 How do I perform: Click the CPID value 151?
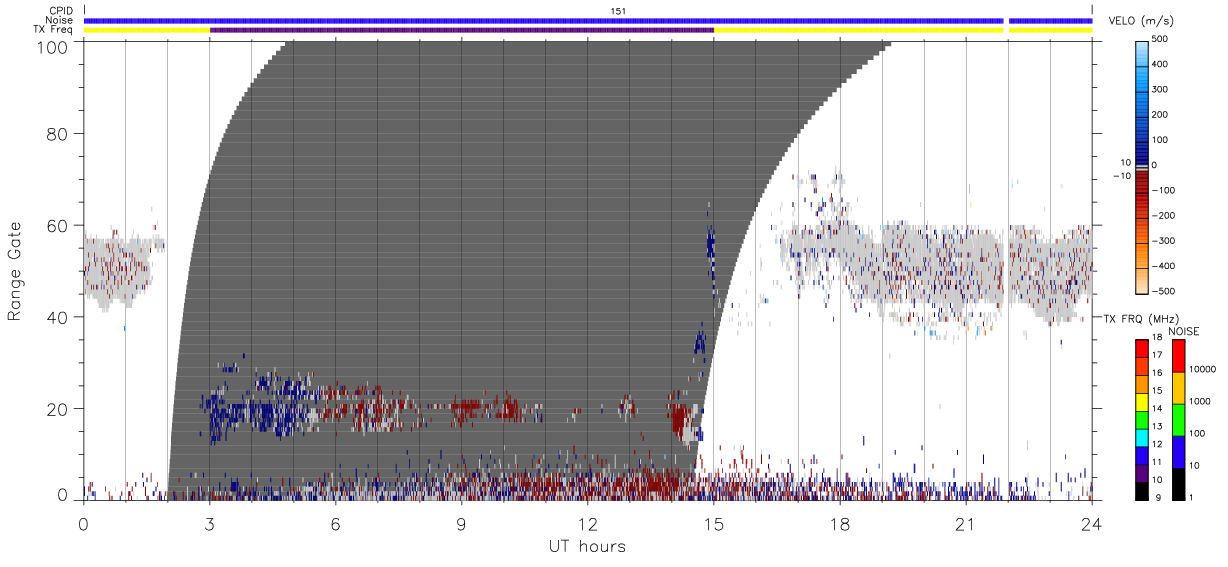[x=617, y=11]
